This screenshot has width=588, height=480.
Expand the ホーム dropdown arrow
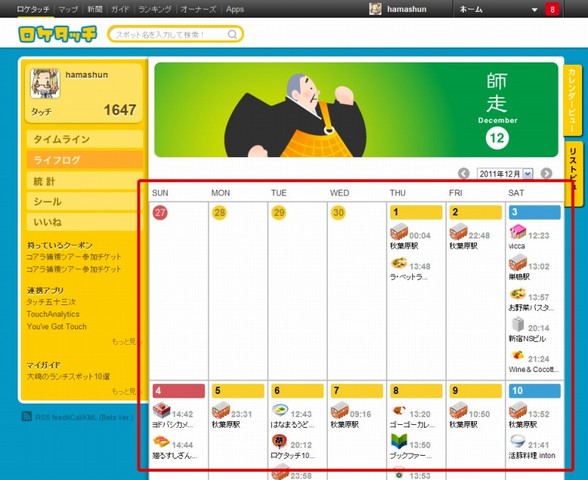pyautogui.click(x=534, y=10)
